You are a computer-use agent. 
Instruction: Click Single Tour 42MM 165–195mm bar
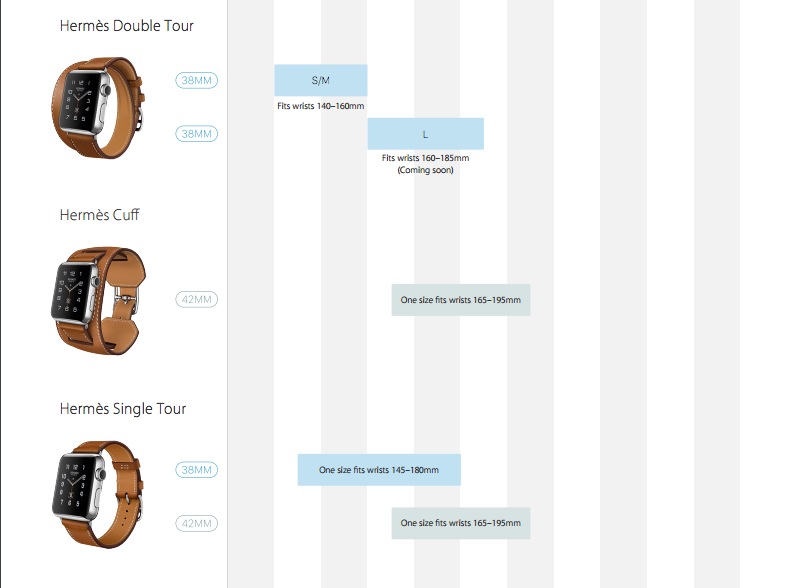(460, 523)
